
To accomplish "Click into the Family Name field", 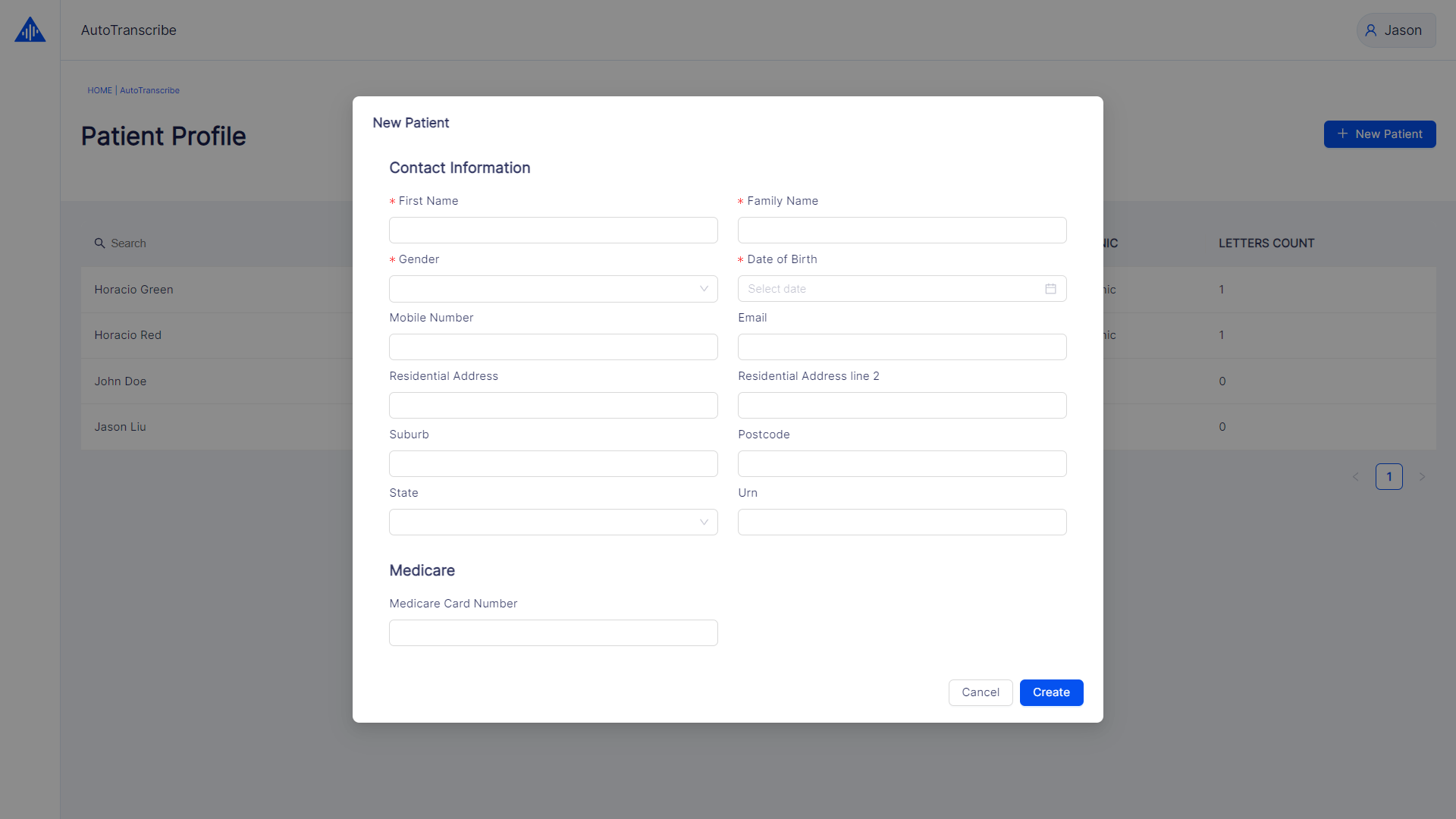I will 902,231.
